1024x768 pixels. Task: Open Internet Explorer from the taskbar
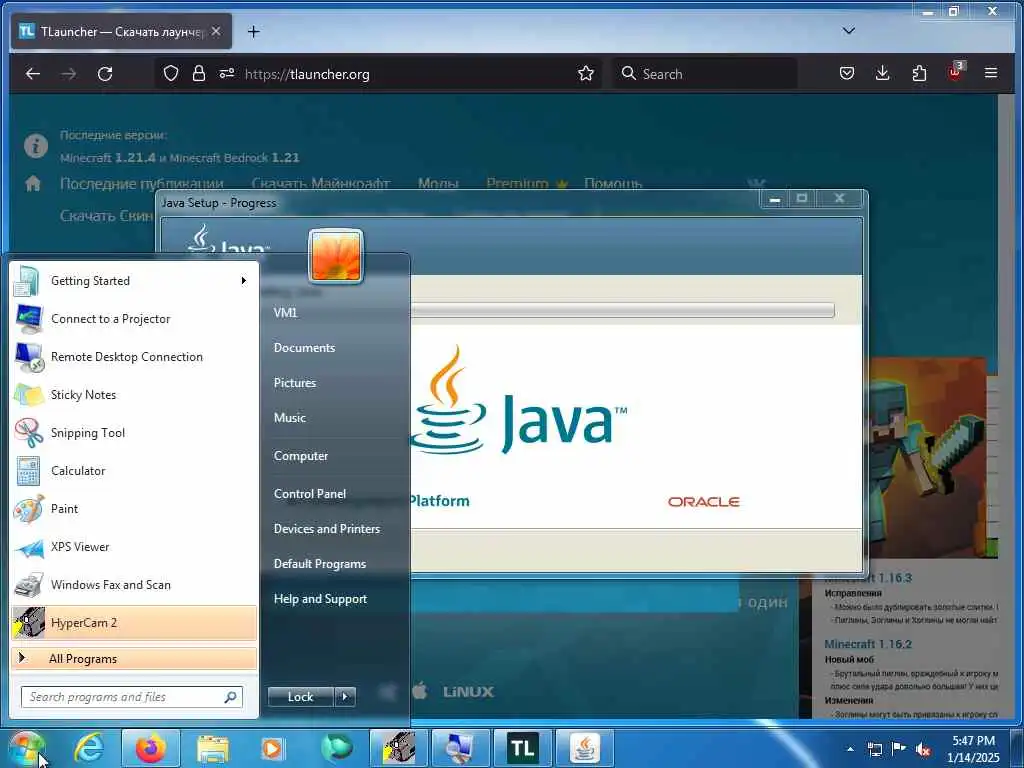(x=88, y=748)
